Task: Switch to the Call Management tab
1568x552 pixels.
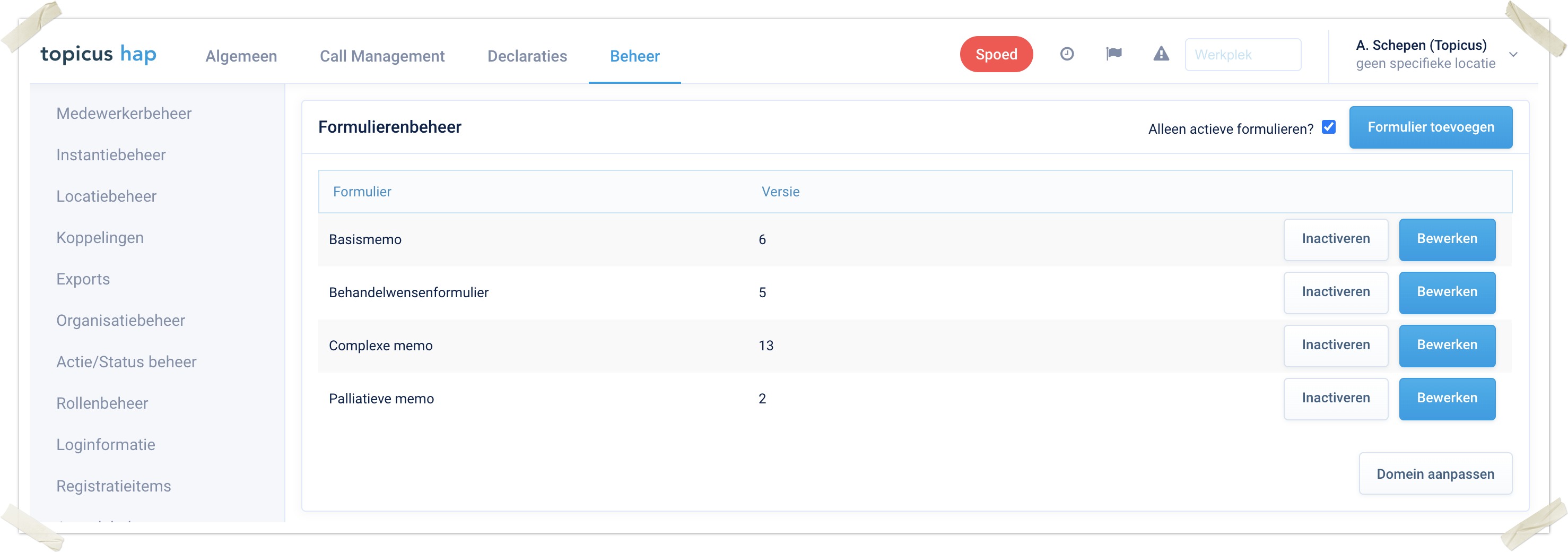Action: 381,56
